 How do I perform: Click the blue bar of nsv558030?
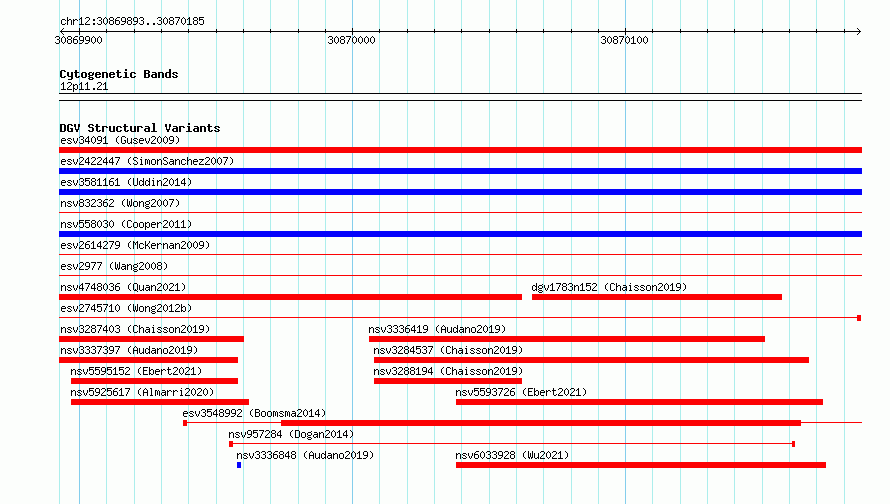point(460,234)
